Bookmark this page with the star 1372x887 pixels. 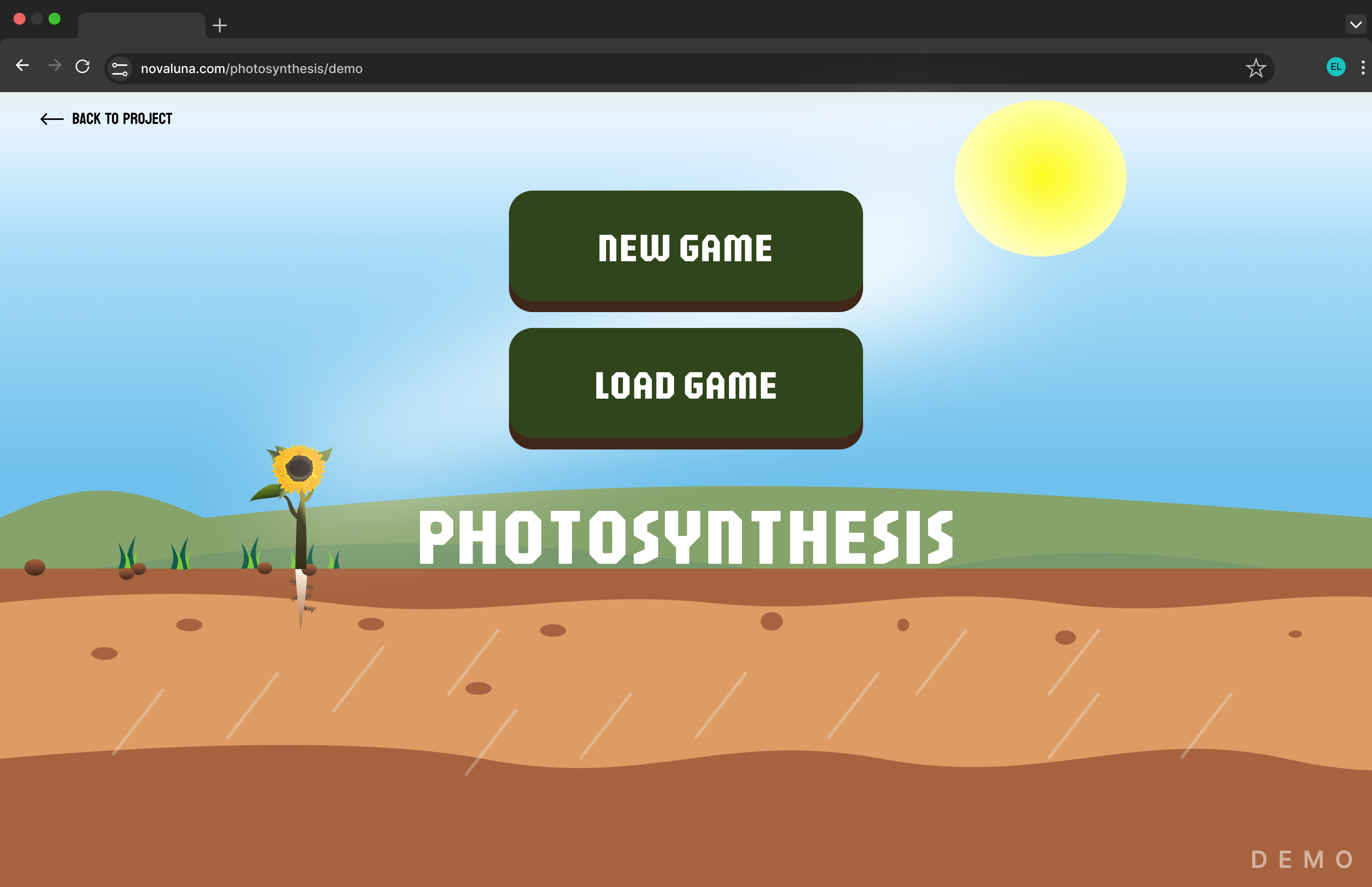[x=1255, y=68]
